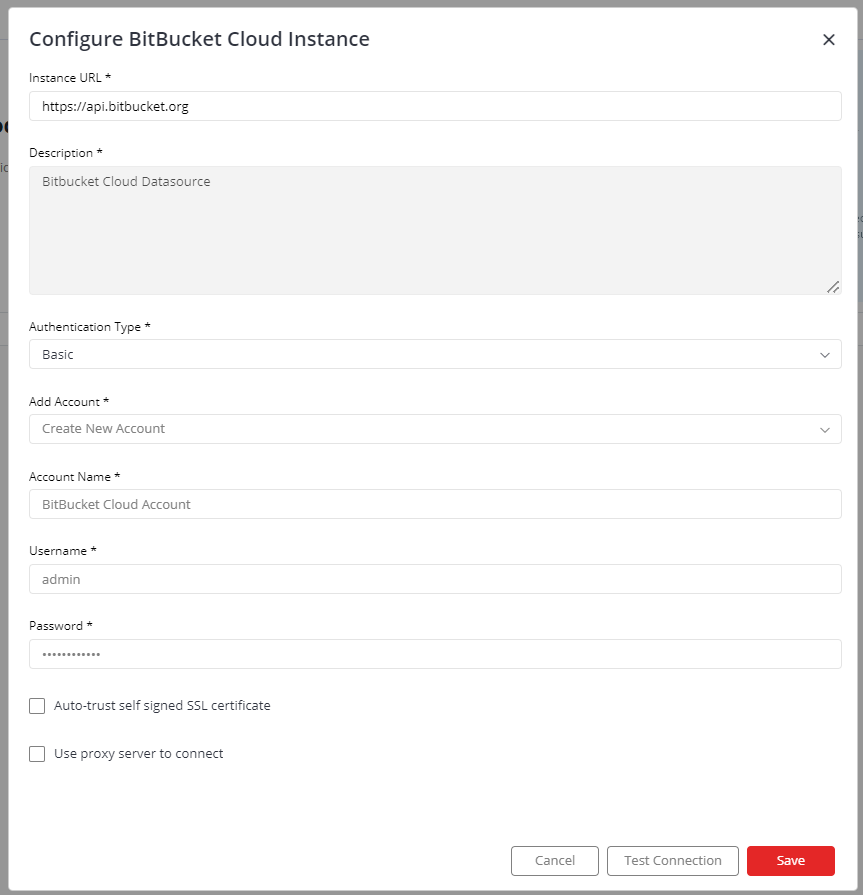
Task: Grab the Description textarea resize handle
Action: pos(833,287)
